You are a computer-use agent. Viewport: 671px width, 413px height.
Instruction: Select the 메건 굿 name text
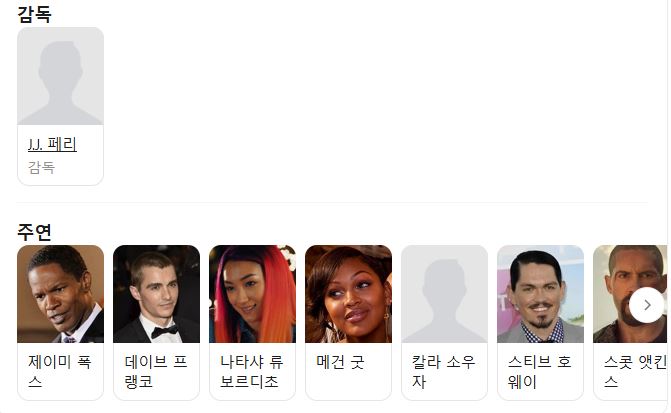[x=340, y=362]
